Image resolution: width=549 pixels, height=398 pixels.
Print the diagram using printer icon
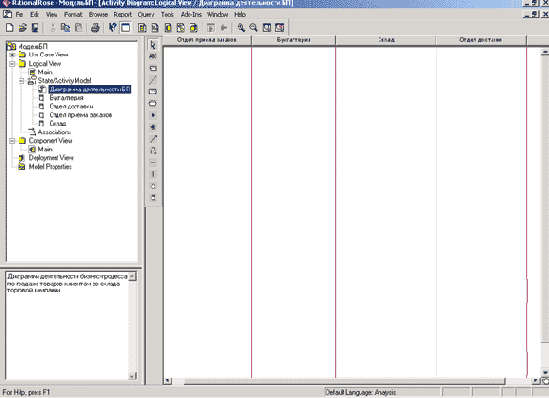pos(95,28)
